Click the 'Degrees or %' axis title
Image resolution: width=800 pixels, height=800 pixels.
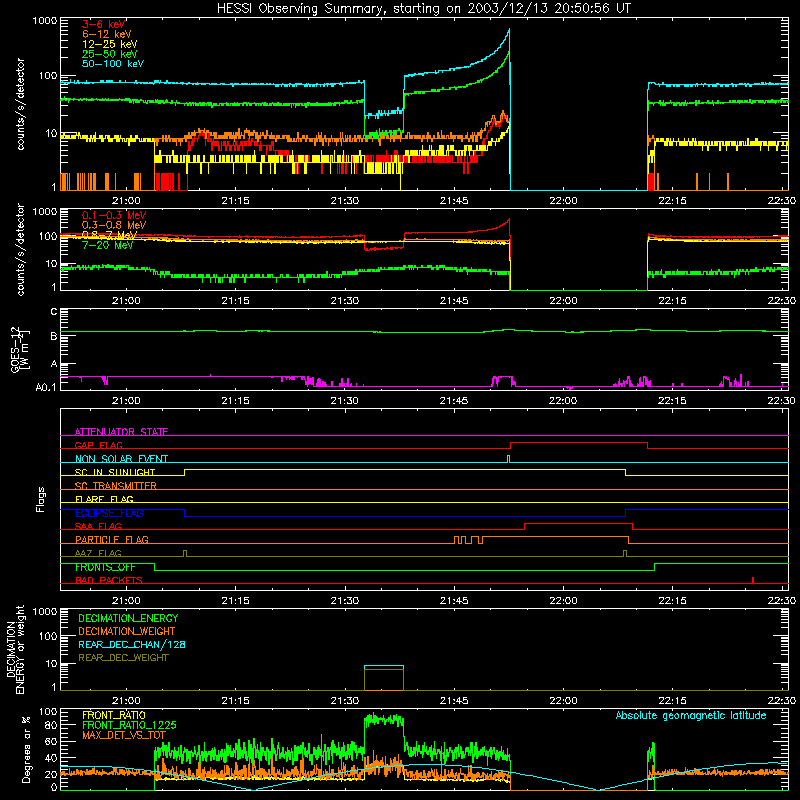point(26,749)
